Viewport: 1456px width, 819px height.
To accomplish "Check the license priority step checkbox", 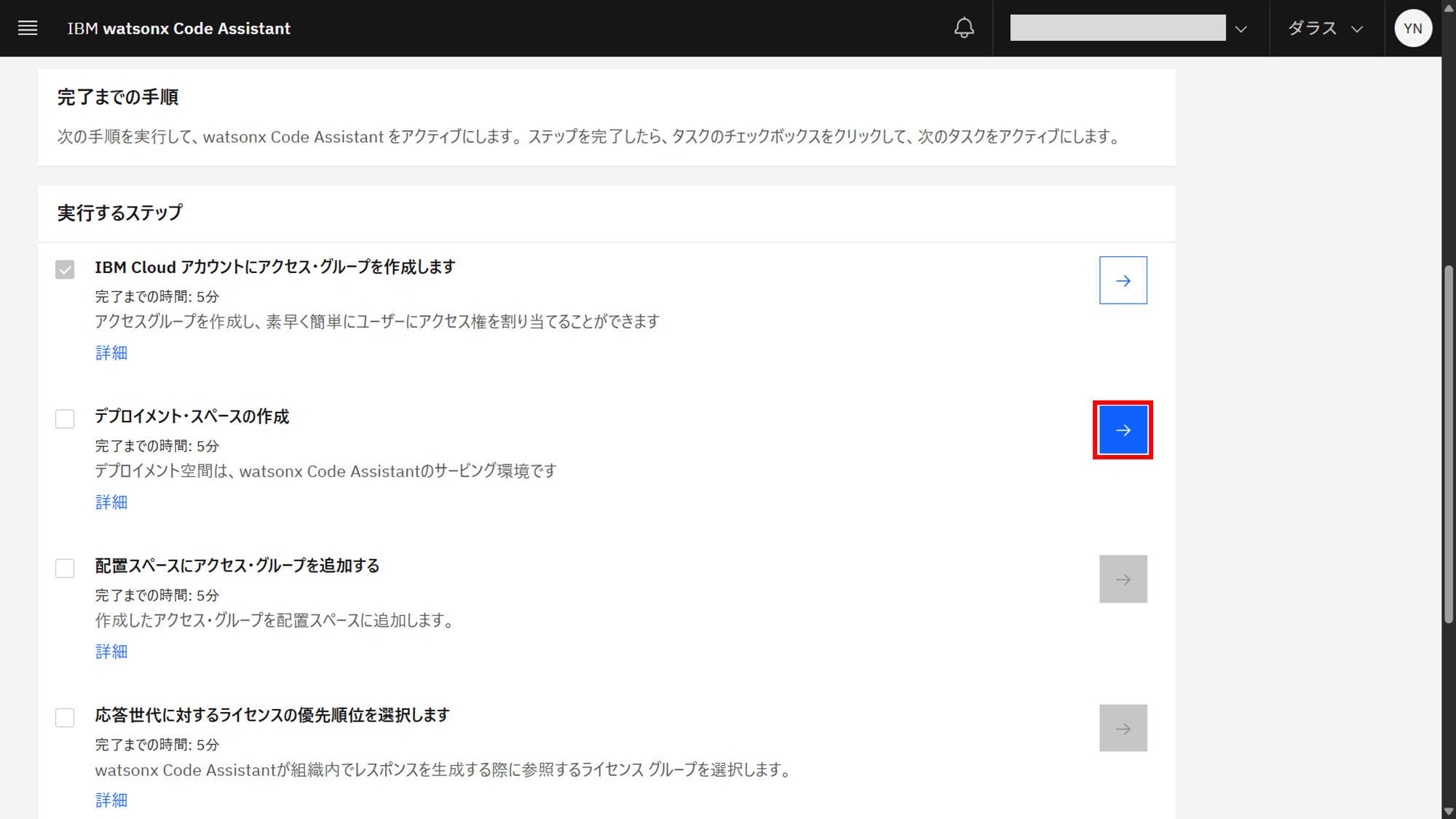I will pyautogui.click(x=65, y=718).
